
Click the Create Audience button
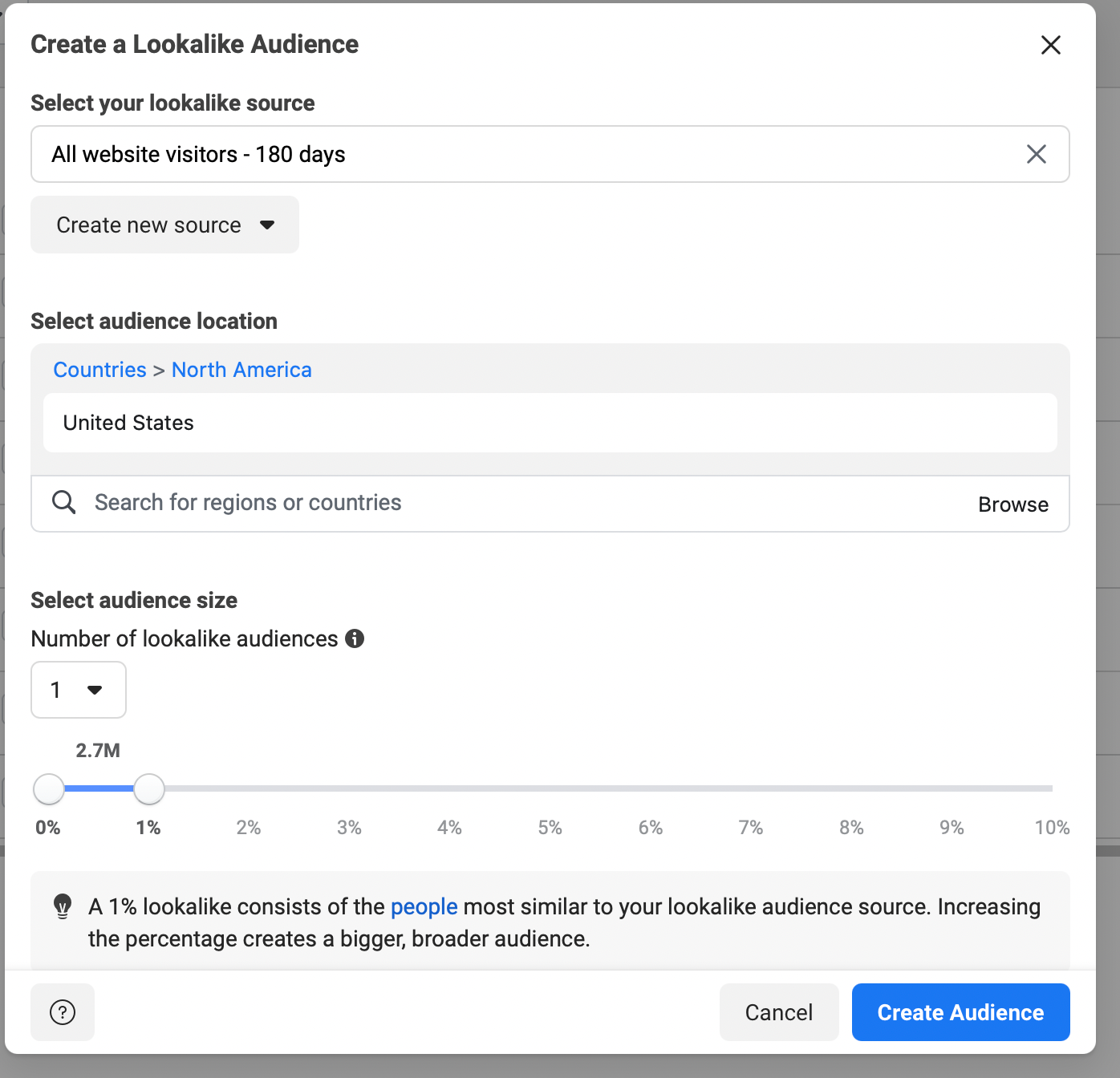coord(960,1012)
